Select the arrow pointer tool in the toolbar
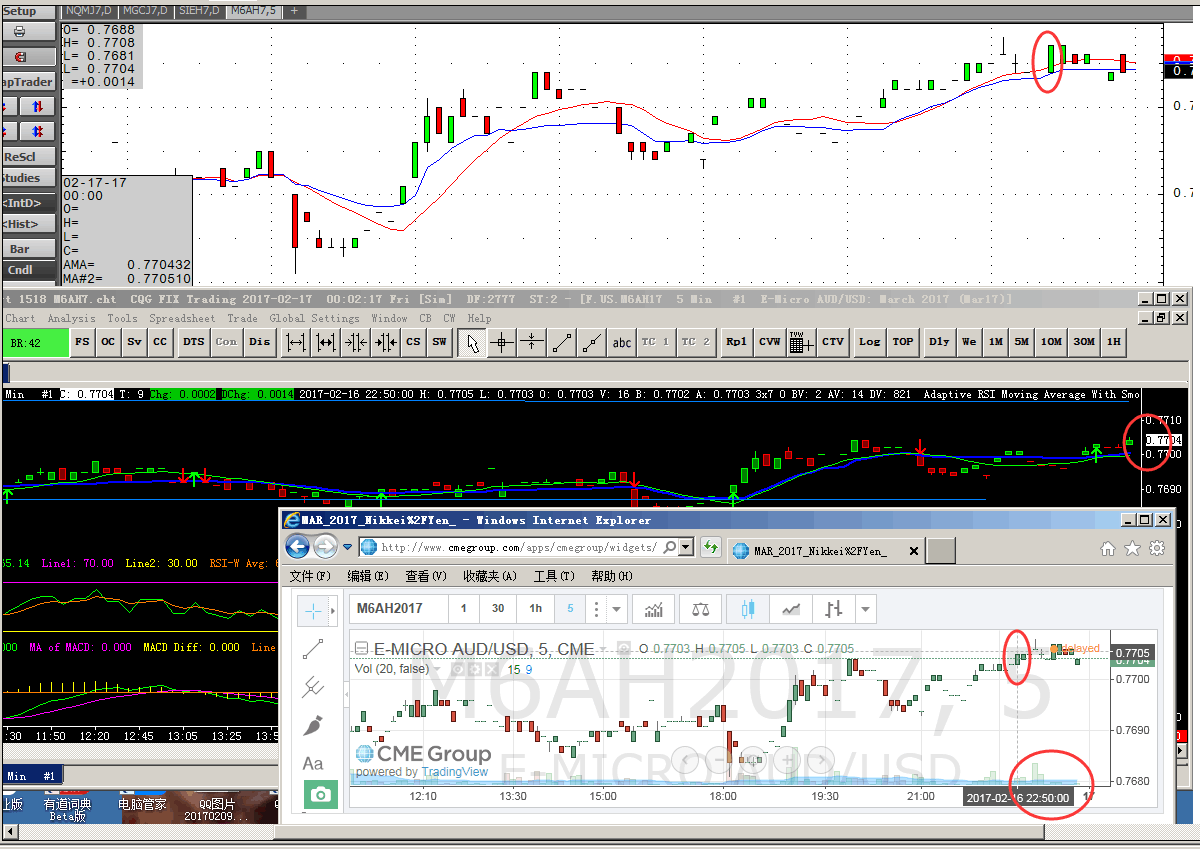Image resolution: width=1200 pixels, height=849 pixels. tap(472, 342)
